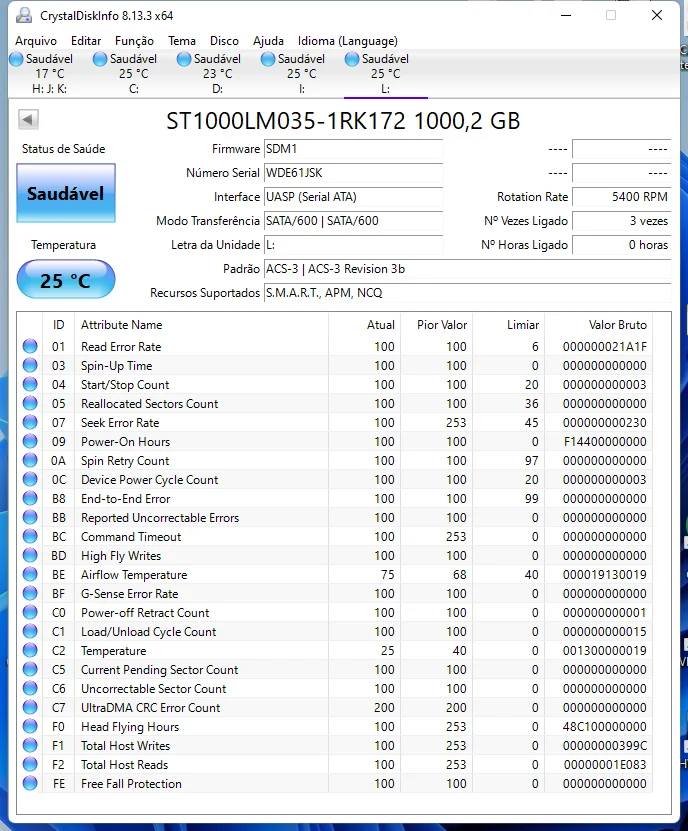Click raw value F14400000000
Viewport: 688px width, 831px height.
click(605, 441)
